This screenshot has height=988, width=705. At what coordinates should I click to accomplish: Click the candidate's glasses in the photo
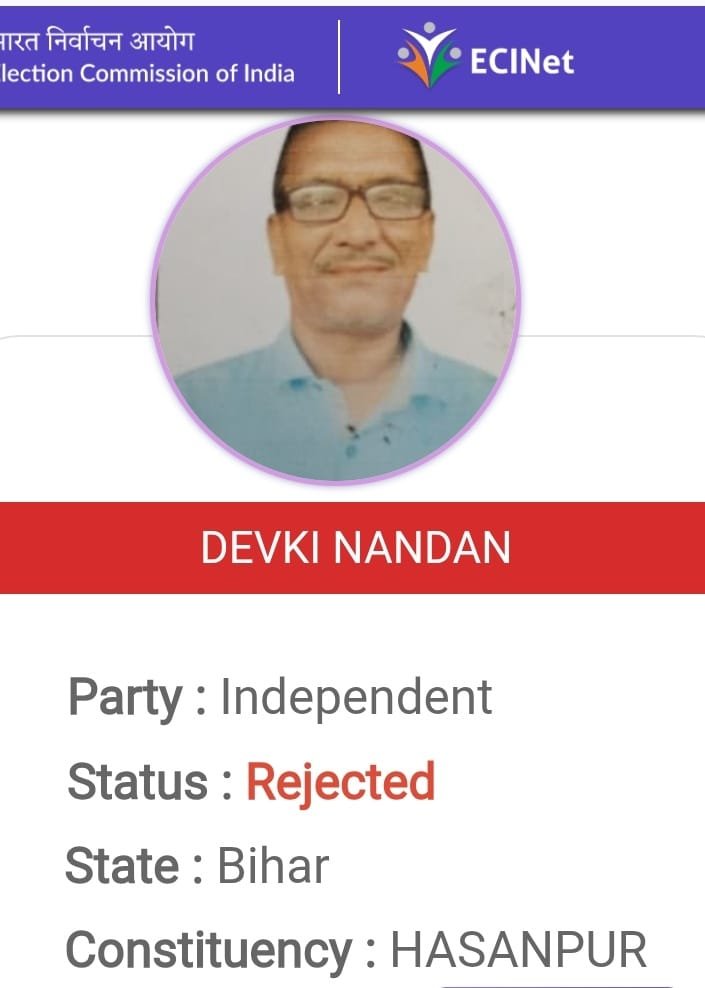[x=356, y=202]
